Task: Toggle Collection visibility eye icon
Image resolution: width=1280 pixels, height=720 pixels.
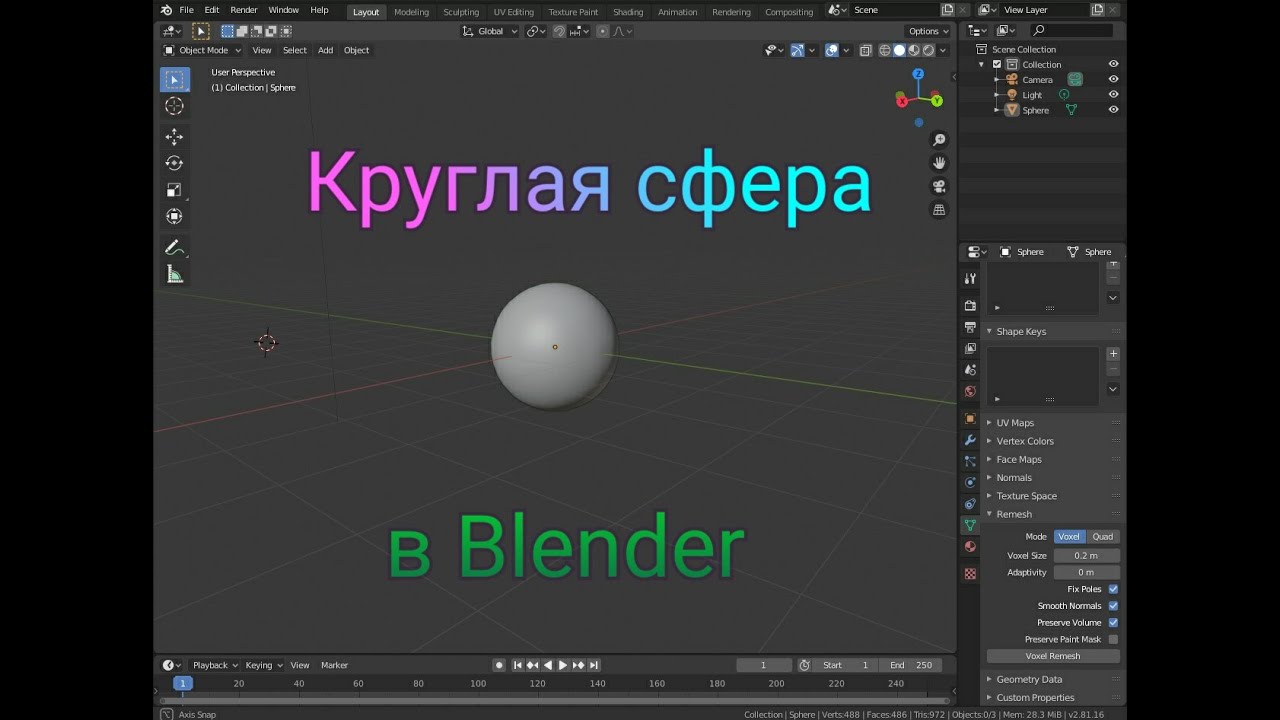Action: click(x=1113, y=64)
